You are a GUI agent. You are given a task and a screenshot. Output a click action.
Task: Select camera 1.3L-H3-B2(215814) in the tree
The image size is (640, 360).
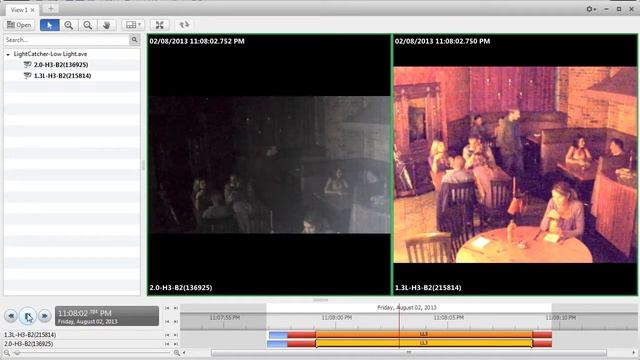tap(62, 76)
